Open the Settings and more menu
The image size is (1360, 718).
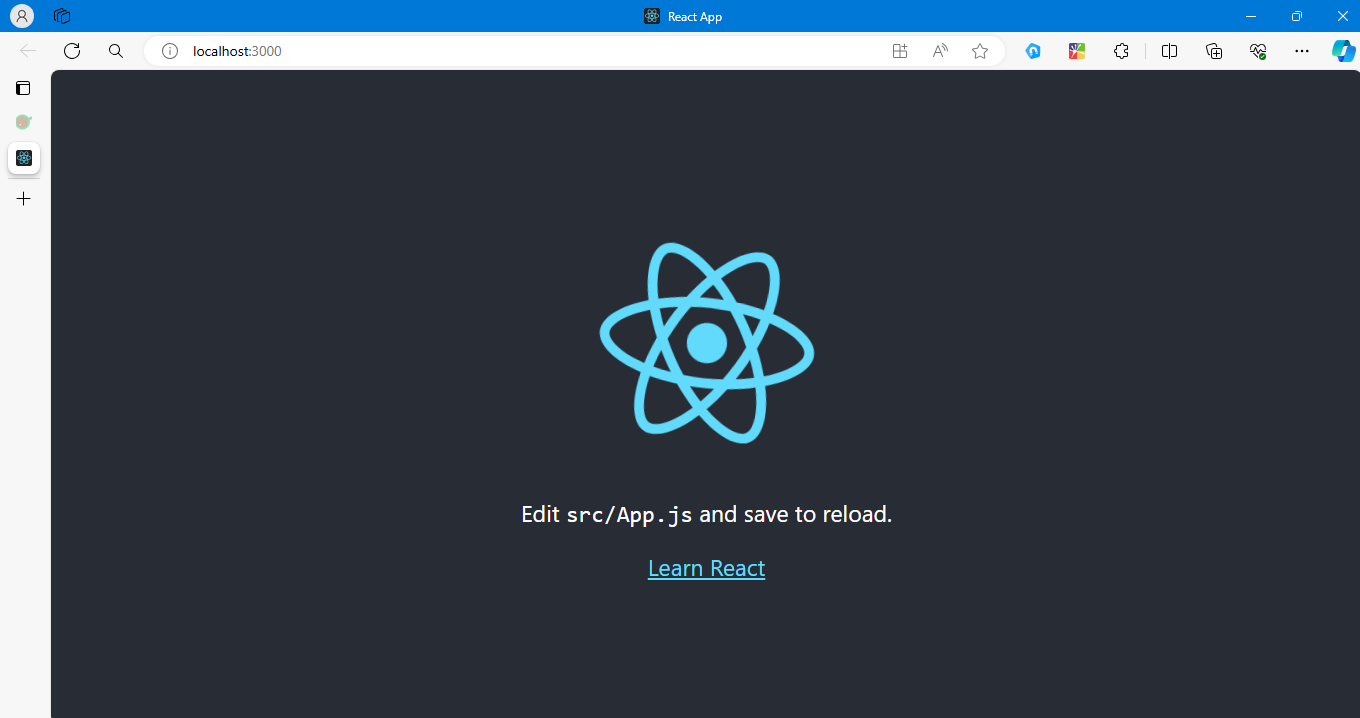(1301, 51)
